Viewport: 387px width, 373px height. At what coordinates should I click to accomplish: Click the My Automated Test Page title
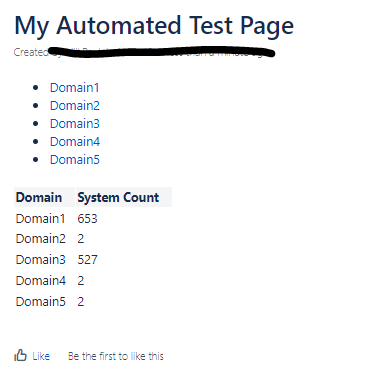[154, 26]
